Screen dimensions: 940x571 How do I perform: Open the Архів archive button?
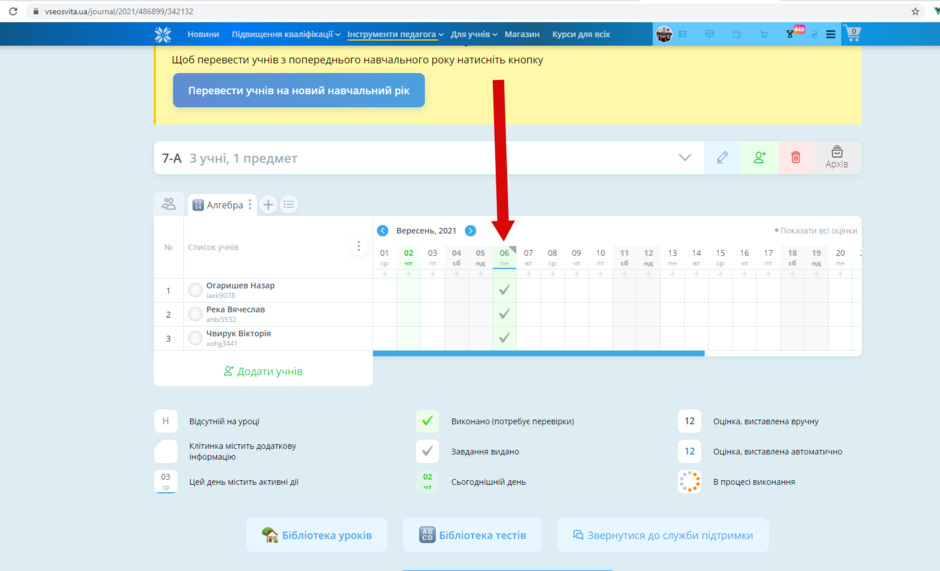click(x=837, y=158)
